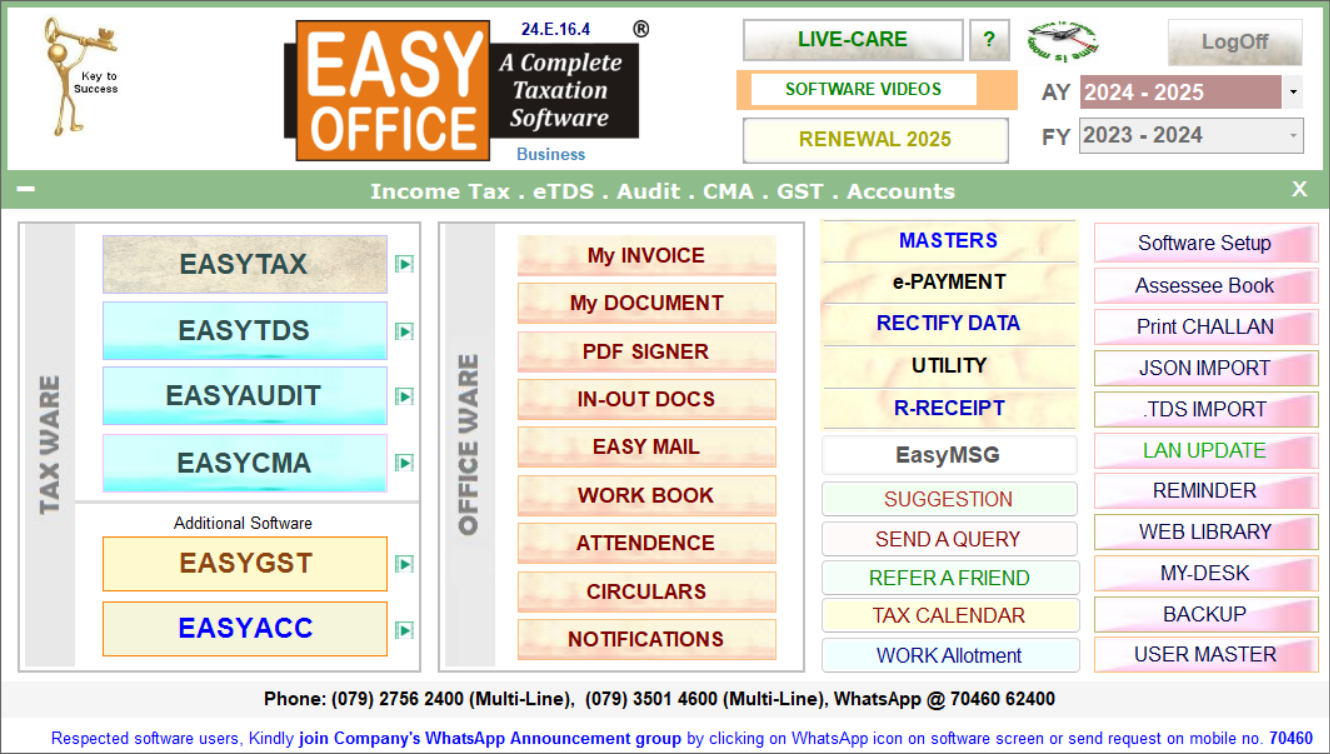Launch the EASYCMA module
The height and width of the screenshot is (754, 1330).
tap(244, 463)
